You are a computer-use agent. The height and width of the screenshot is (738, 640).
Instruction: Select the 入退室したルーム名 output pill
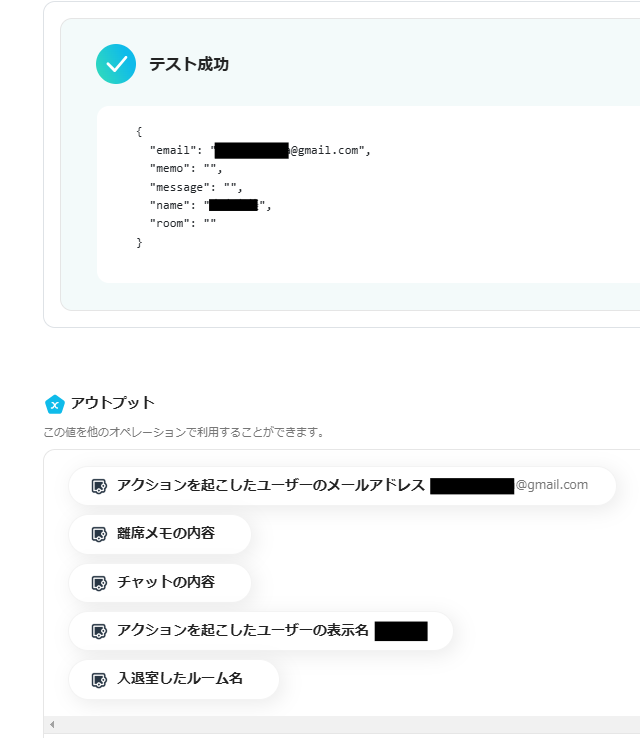click(x=179, y=678)
